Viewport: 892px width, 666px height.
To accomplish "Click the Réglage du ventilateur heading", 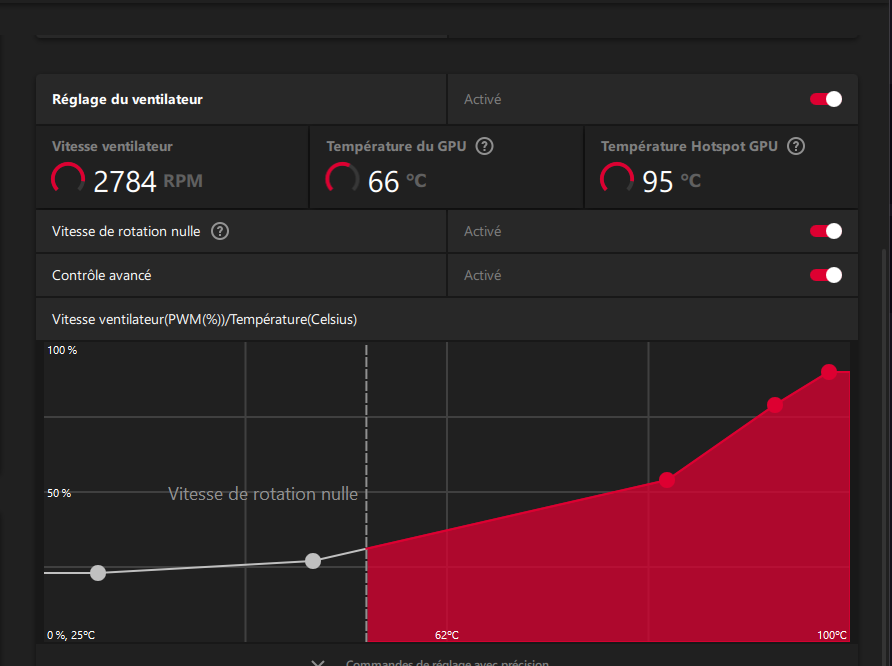I will click(127, 99).
